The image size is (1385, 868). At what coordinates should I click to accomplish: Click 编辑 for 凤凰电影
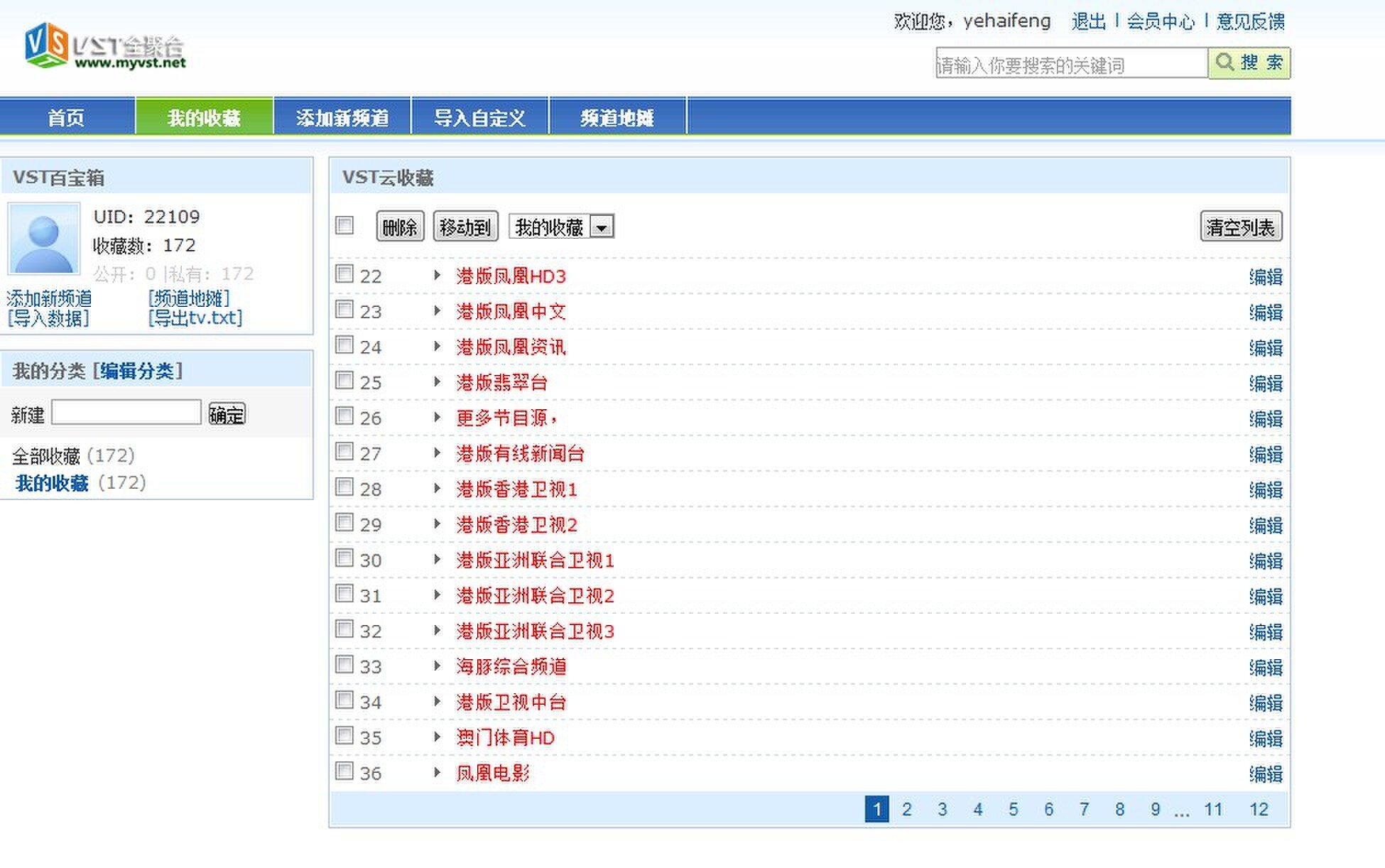(1266, 774)
